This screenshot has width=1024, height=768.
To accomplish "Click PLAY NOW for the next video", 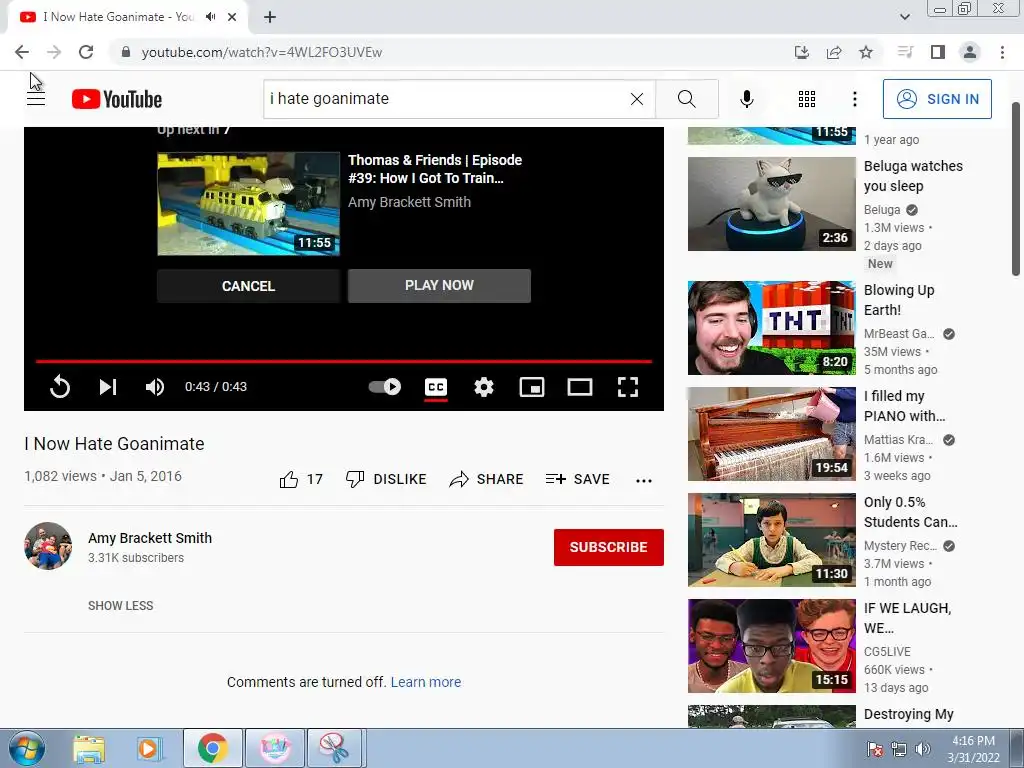I will [439, 285].
